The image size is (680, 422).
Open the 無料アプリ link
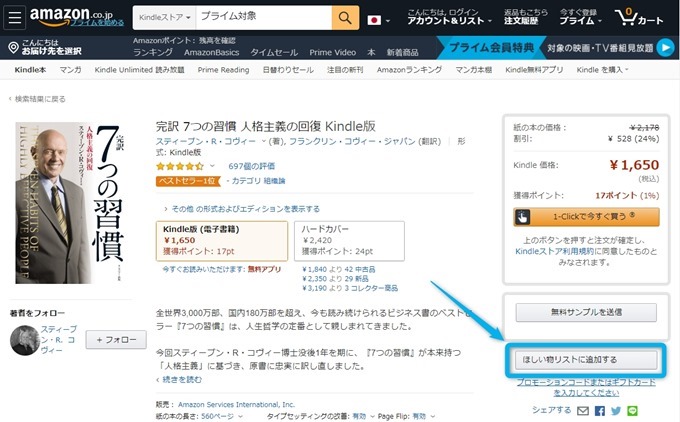[x=264, y=269]
